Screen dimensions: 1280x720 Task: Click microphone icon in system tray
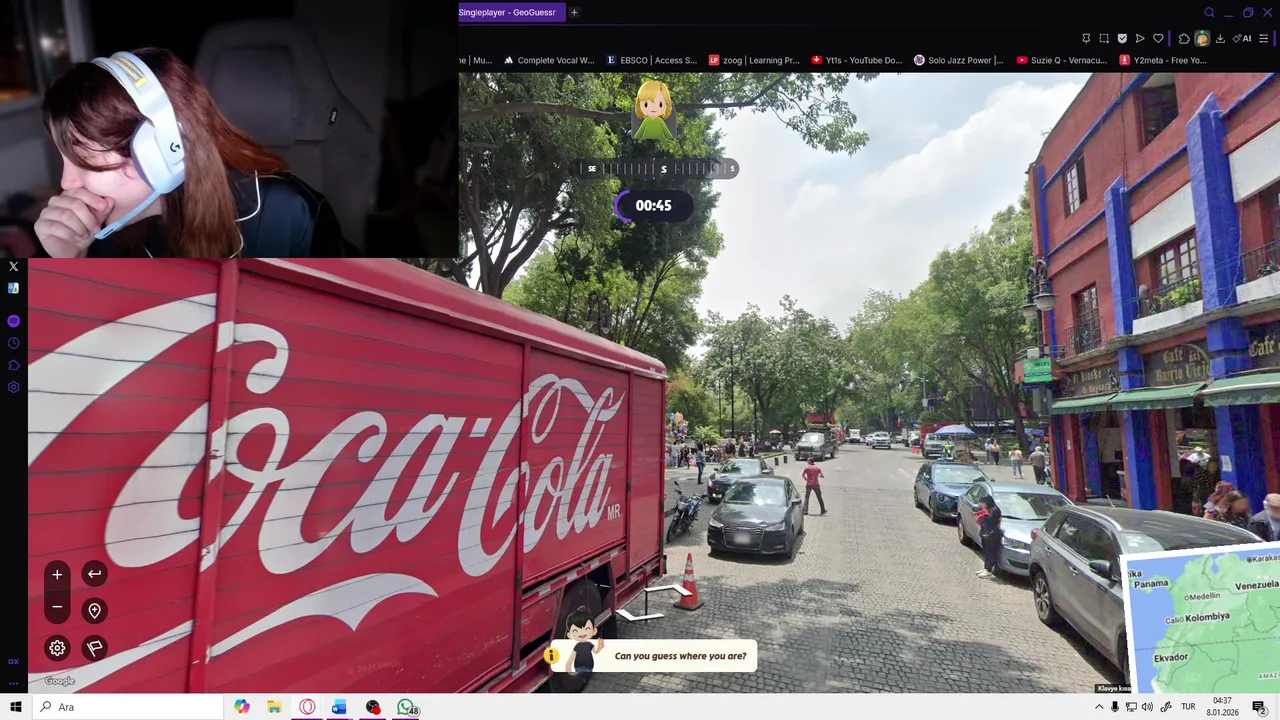pos(1115,707)
